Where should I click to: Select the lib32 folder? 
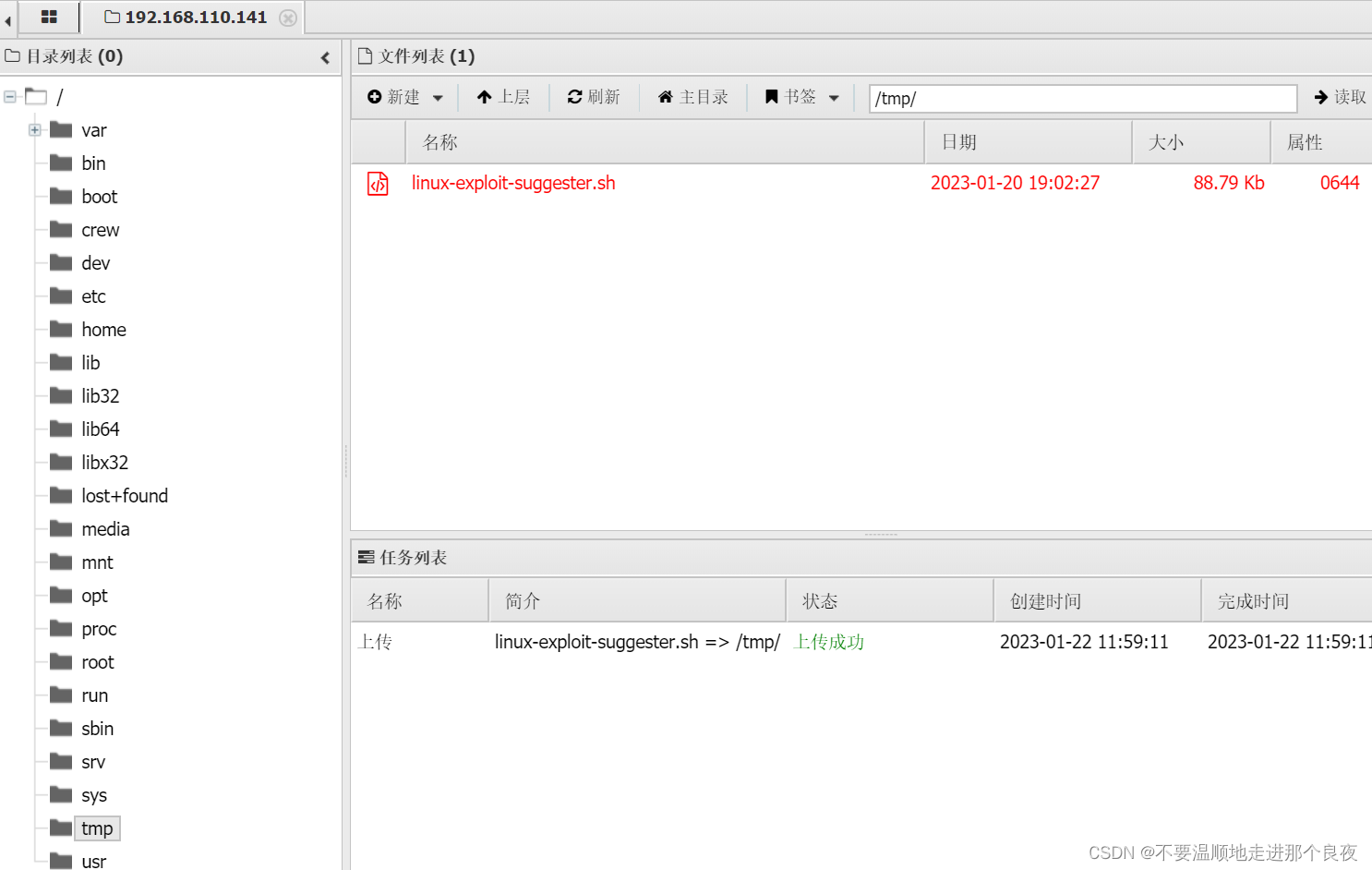(100, 396)
